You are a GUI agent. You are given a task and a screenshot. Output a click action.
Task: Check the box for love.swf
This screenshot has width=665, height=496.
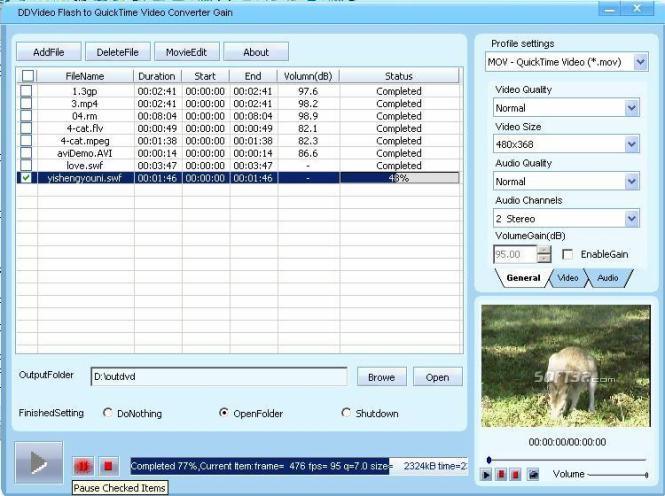click(26, 165)
